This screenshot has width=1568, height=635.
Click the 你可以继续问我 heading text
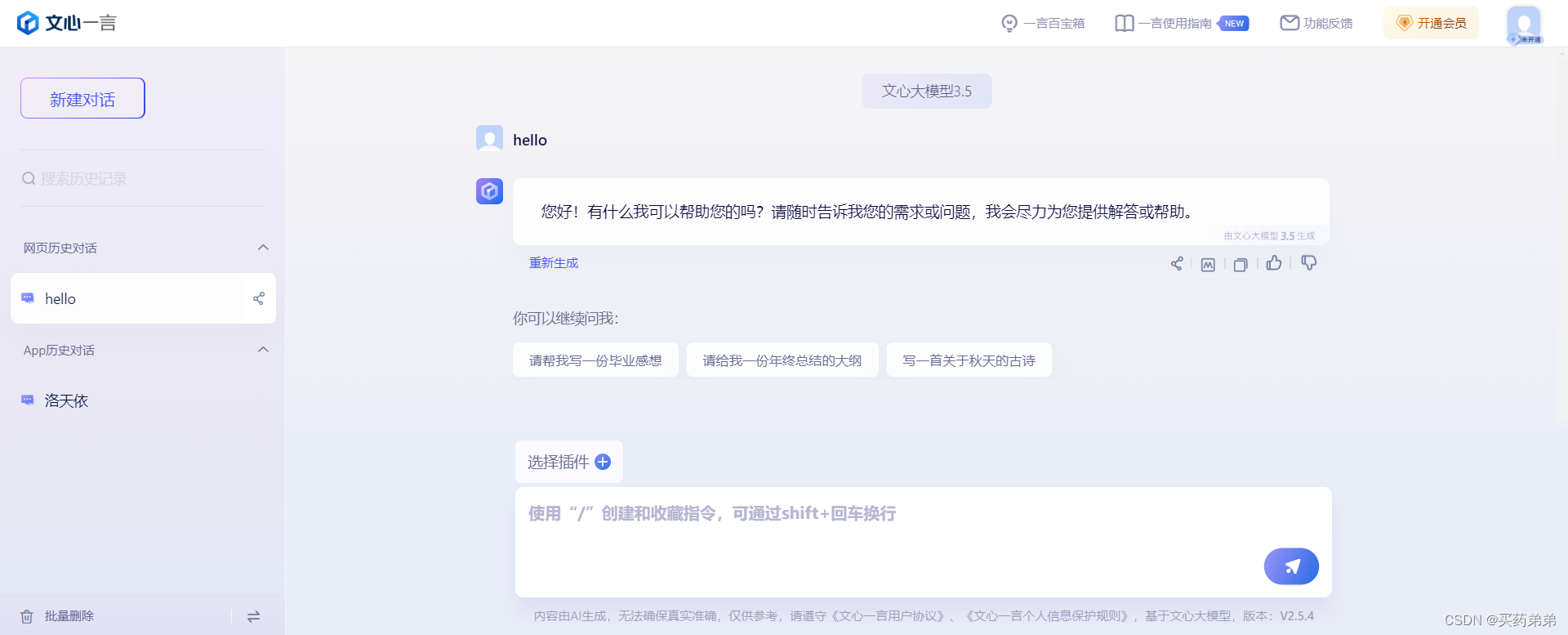pos(566,318)
